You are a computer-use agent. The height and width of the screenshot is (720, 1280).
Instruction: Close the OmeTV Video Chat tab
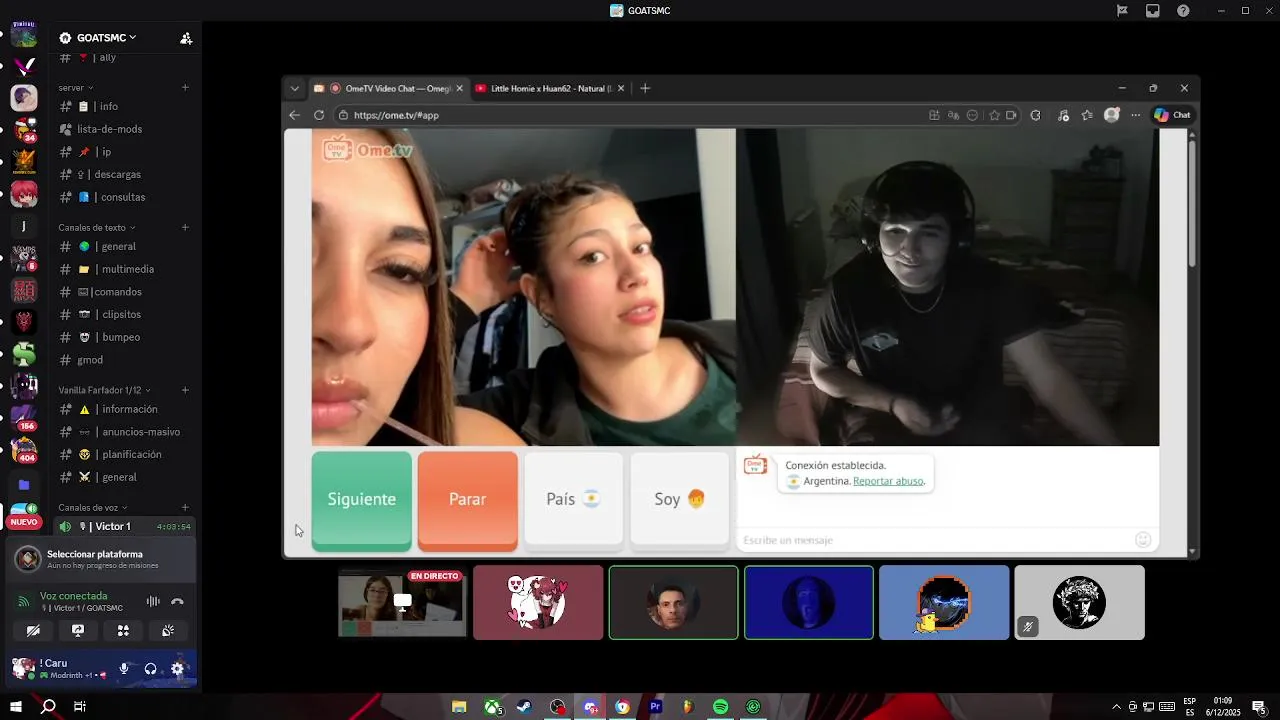[x=460, y=88]
